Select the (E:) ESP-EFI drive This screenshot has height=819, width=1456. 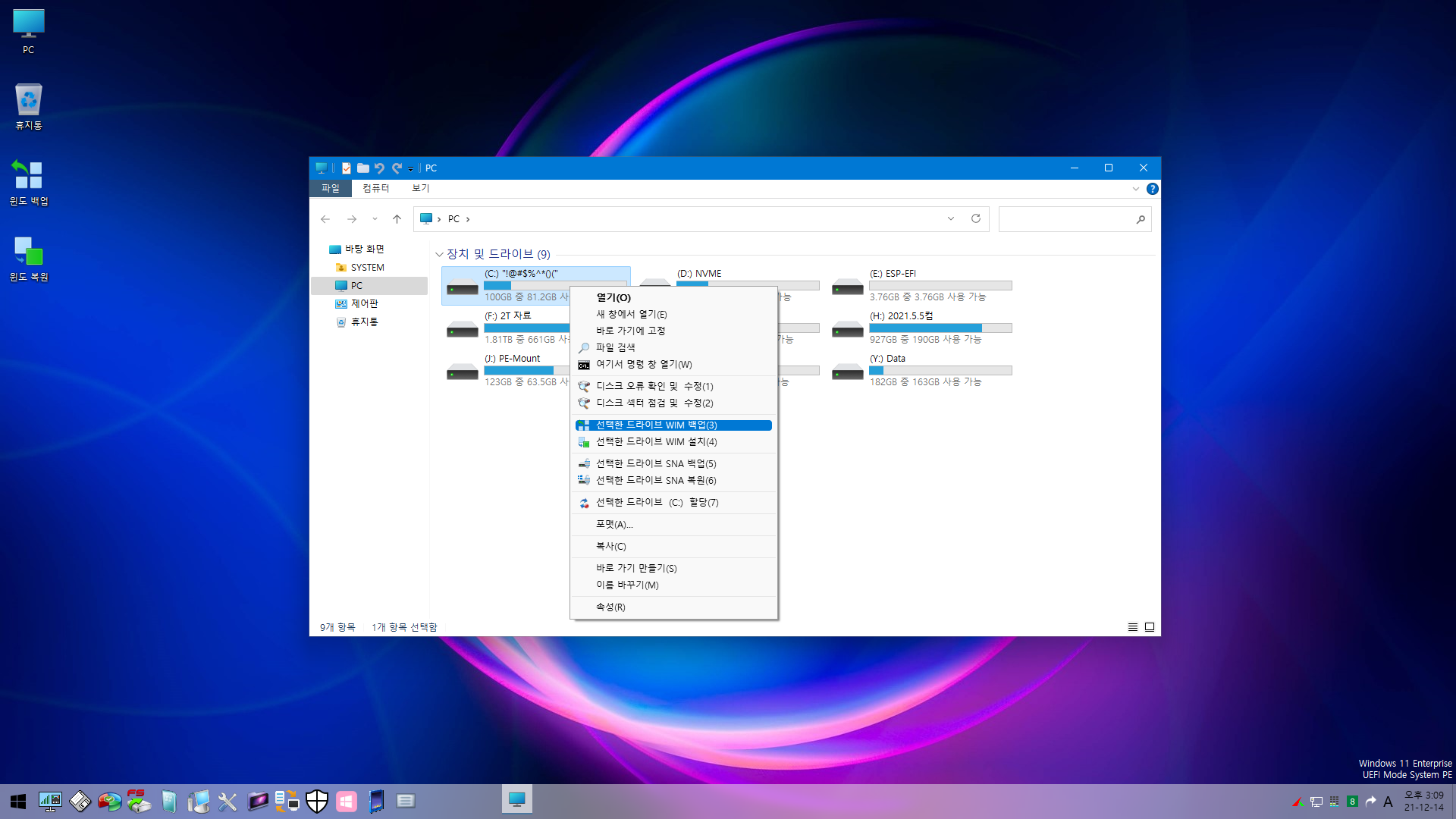[x=922, y=285]
